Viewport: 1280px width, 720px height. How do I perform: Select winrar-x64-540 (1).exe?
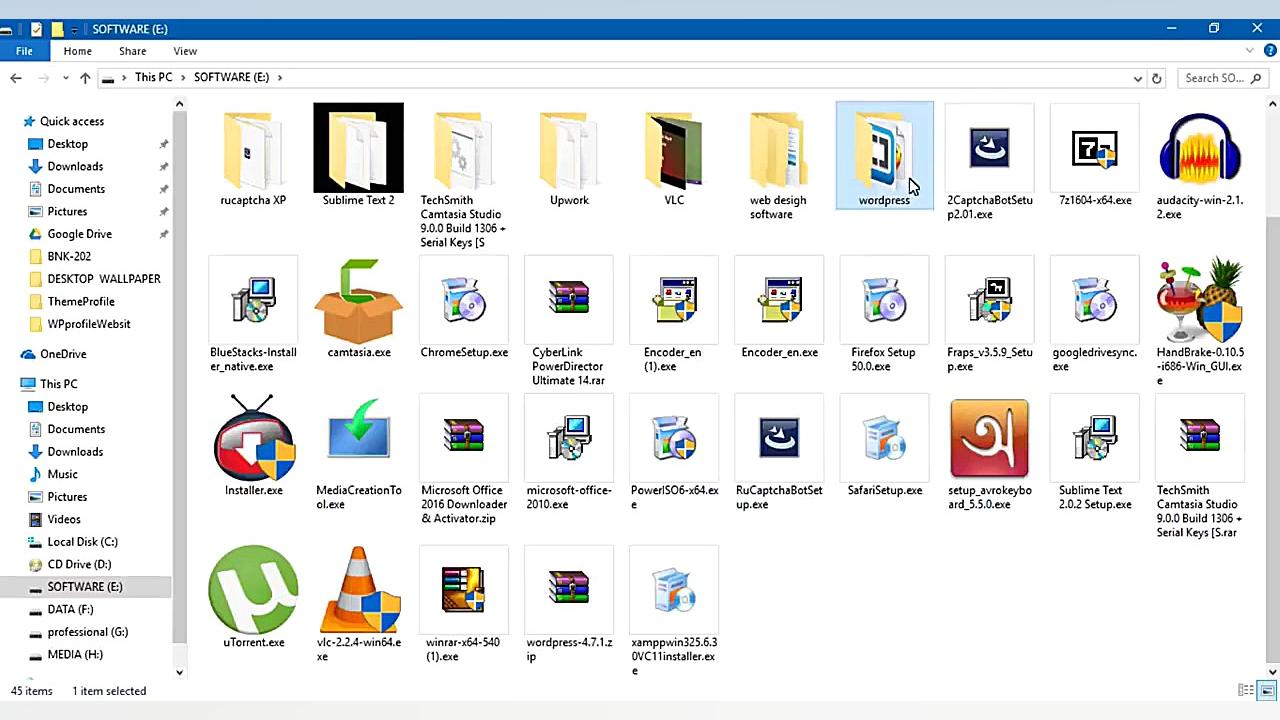coord(464,606)
